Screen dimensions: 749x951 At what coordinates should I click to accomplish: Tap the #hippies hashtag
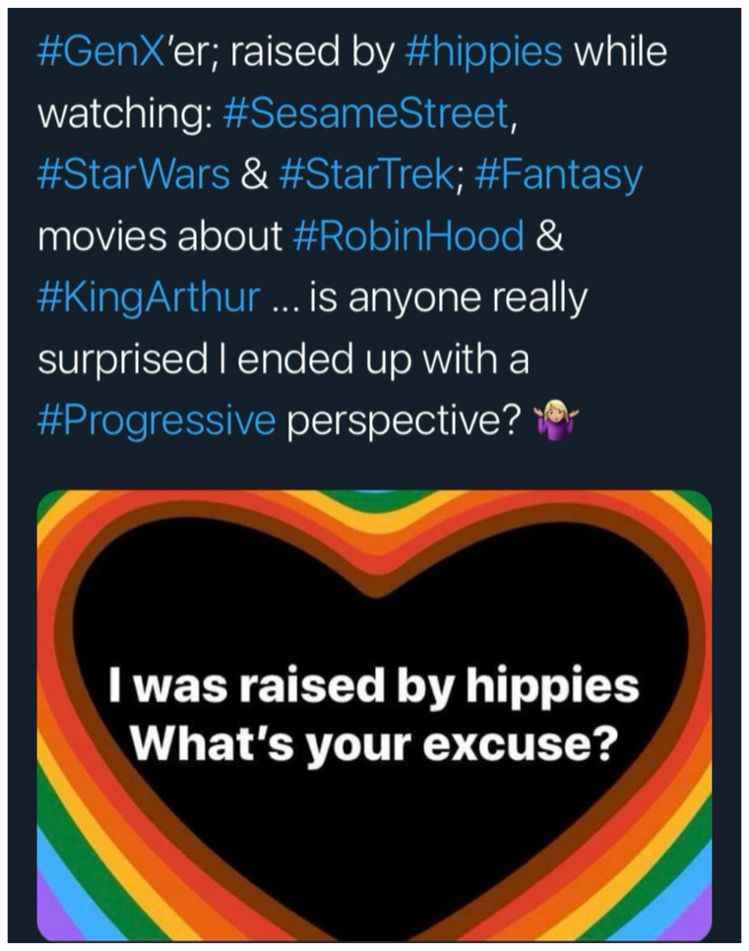(482, 53)
